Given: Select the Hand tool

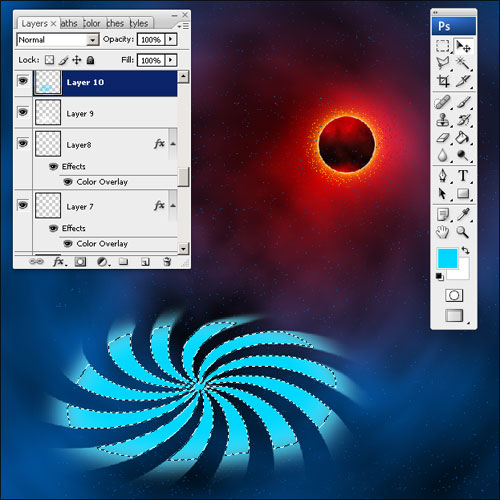Looking at the screenshot, I should [x=443, y=232].
